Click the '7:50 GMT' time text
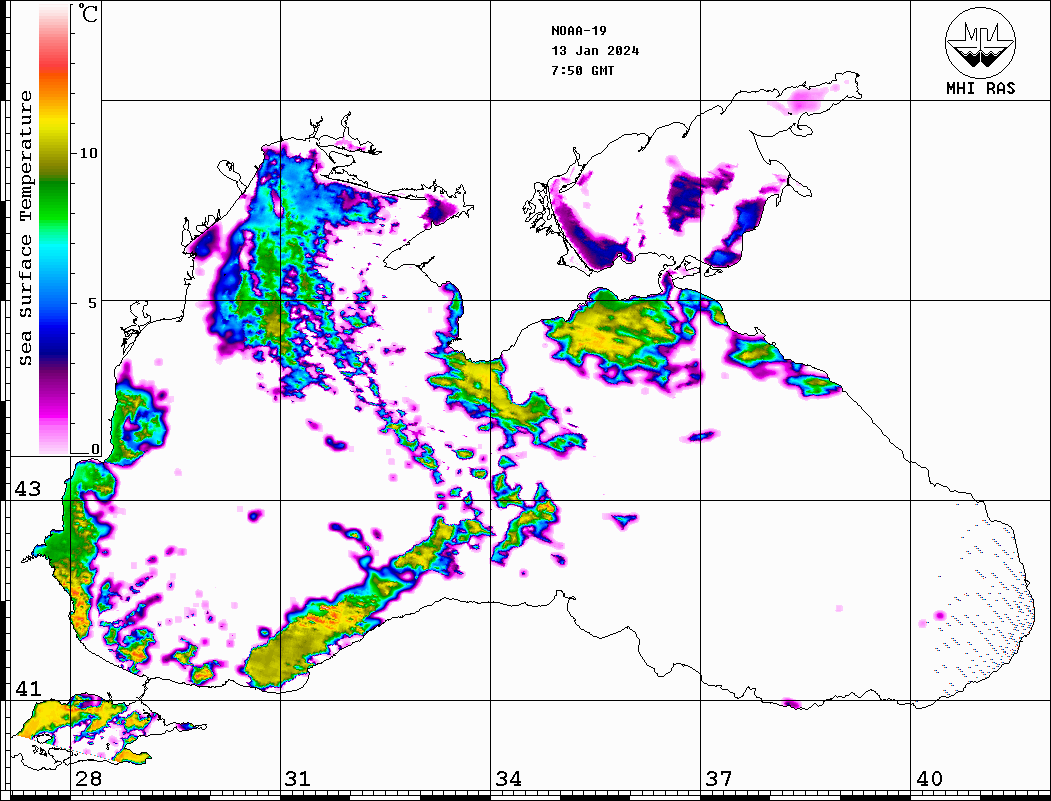This screenshot has width=1051, height=801. (582, 70)
